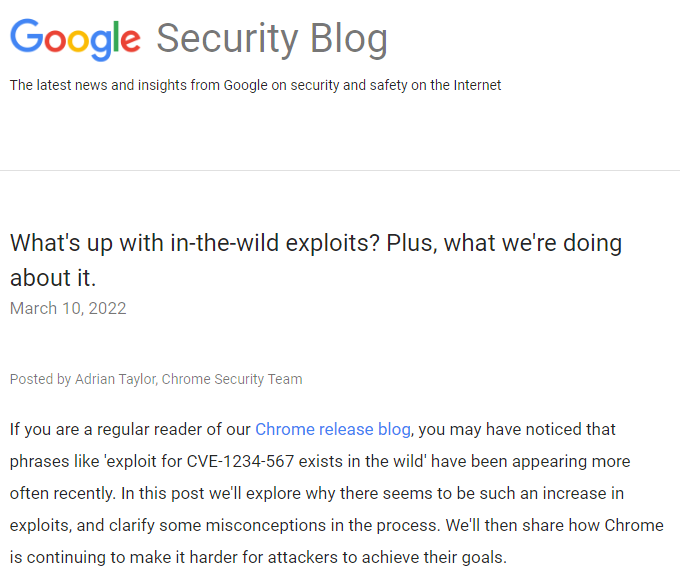Click the text 'If you are a regular reader'
Image resolution: width=680 pixels, height=578 pixels.
(x=108, y=429)
